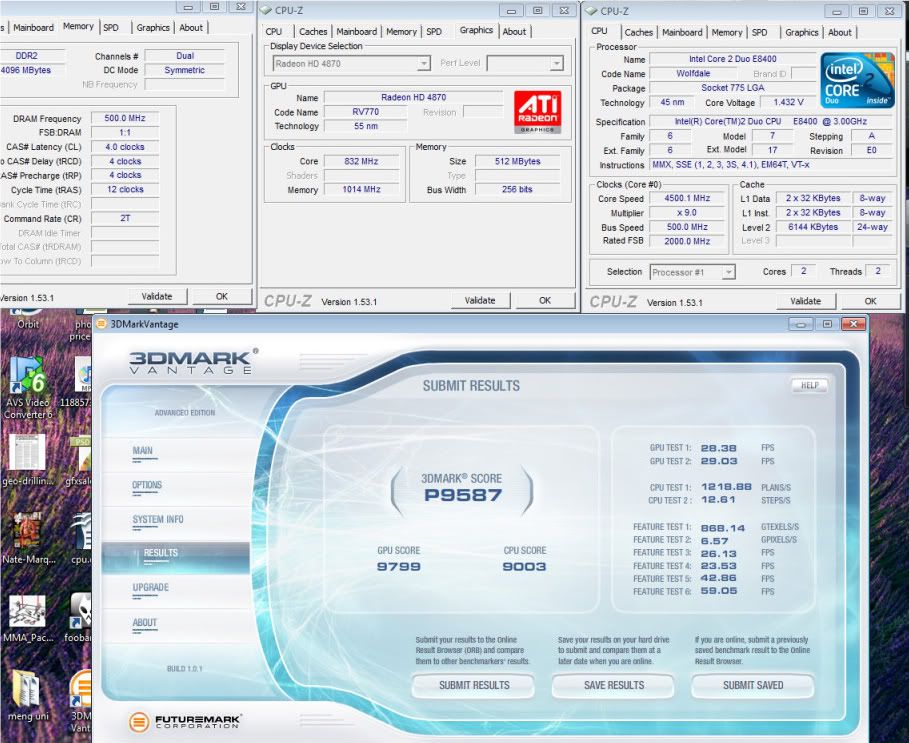
Task: Close the 3DMarkVantage window
Action: tap(853, 324)
